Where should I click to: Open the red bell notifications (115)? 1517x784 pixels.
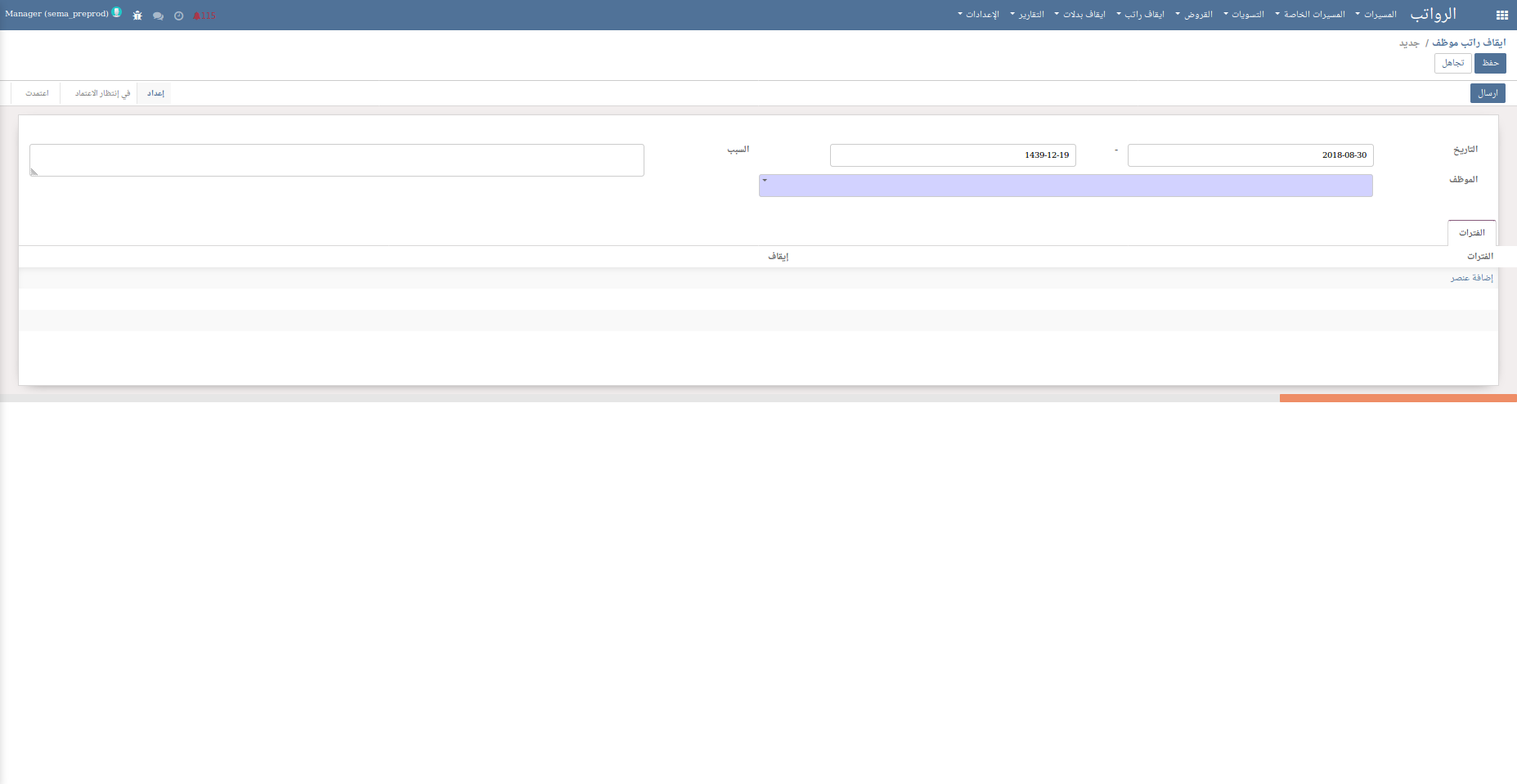click(x=204, y=16)
